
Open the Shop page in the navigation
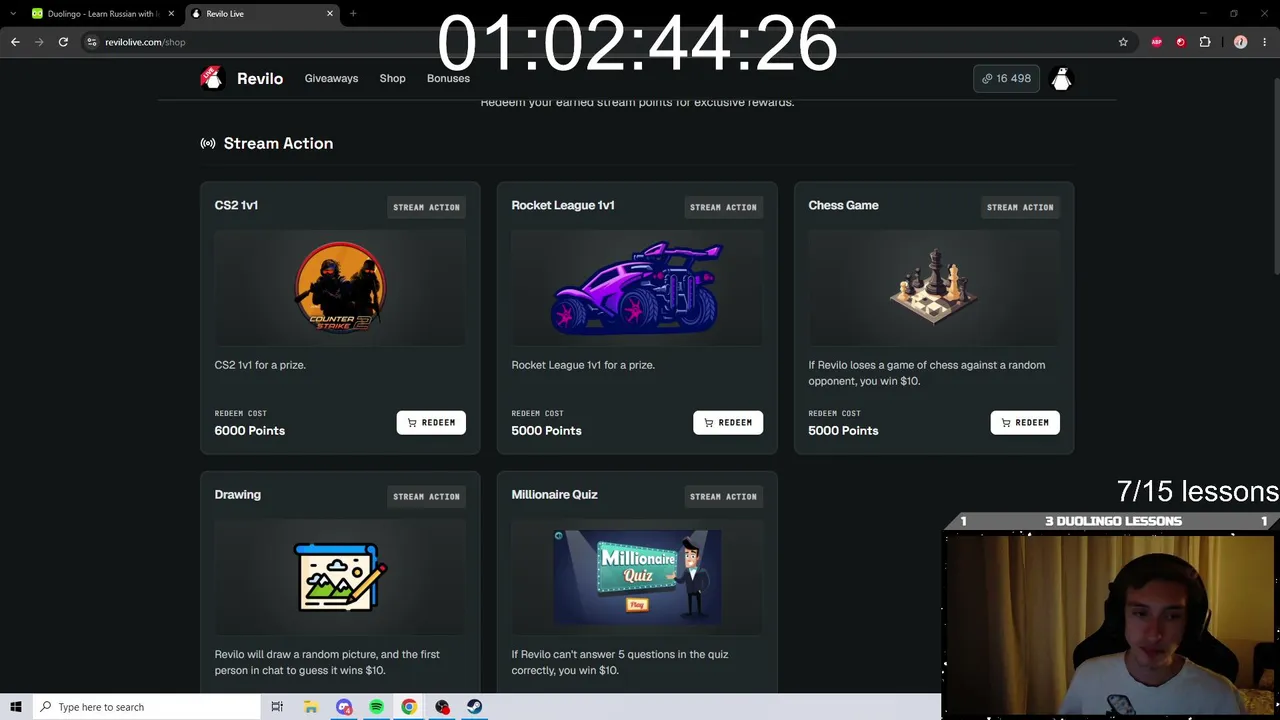(x=392, y=78)
